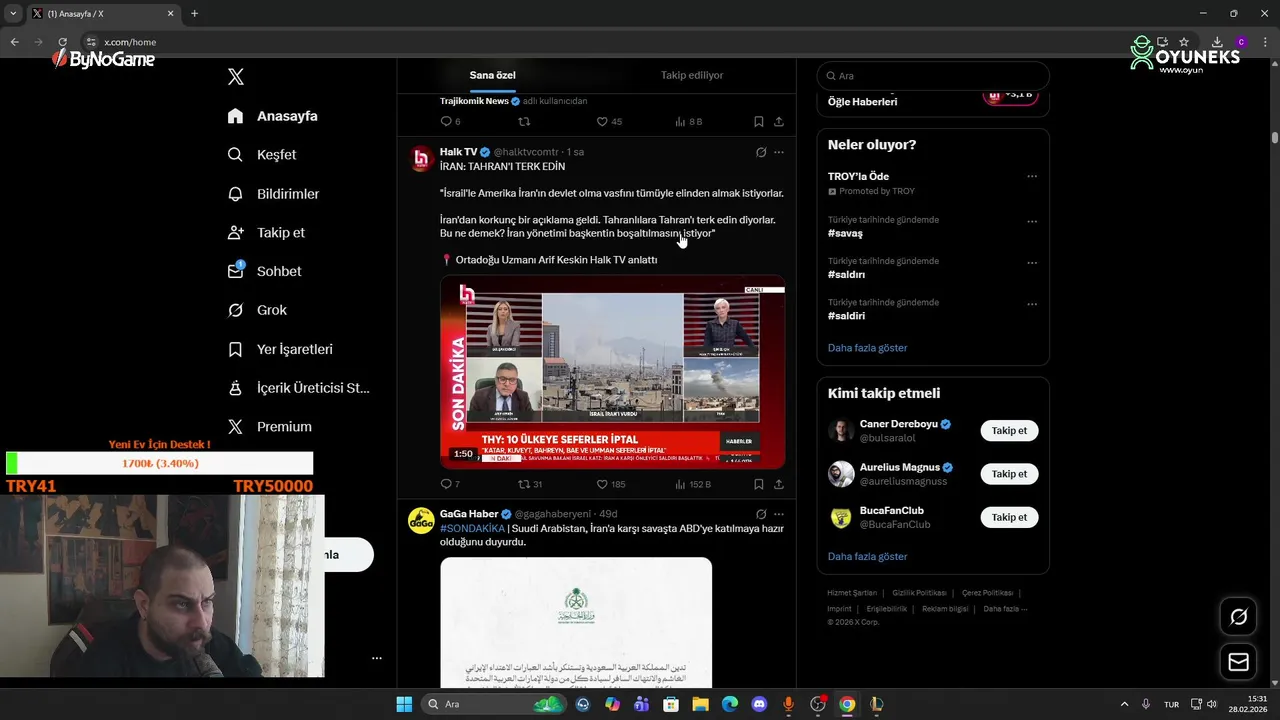This screenshot has height=720, width=1280.
Task: Open more options on Halk TV post
Action: point(779,152)
